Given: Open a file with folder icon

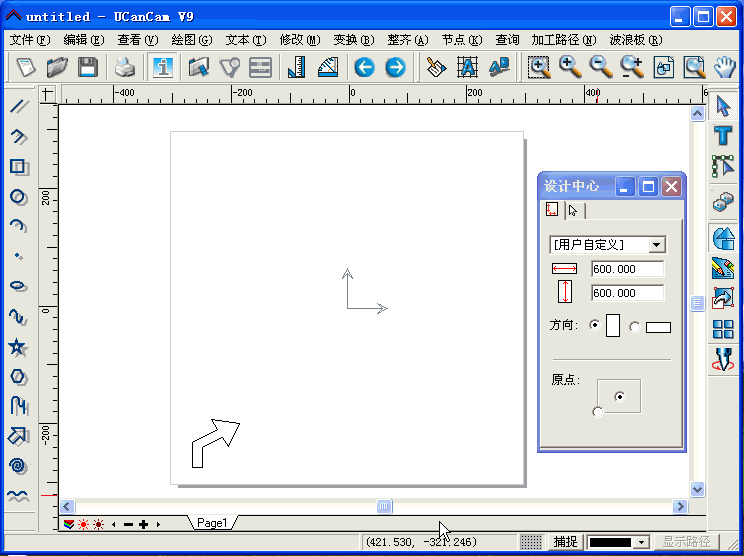Looking at the screenshot, I should point(57,67).
